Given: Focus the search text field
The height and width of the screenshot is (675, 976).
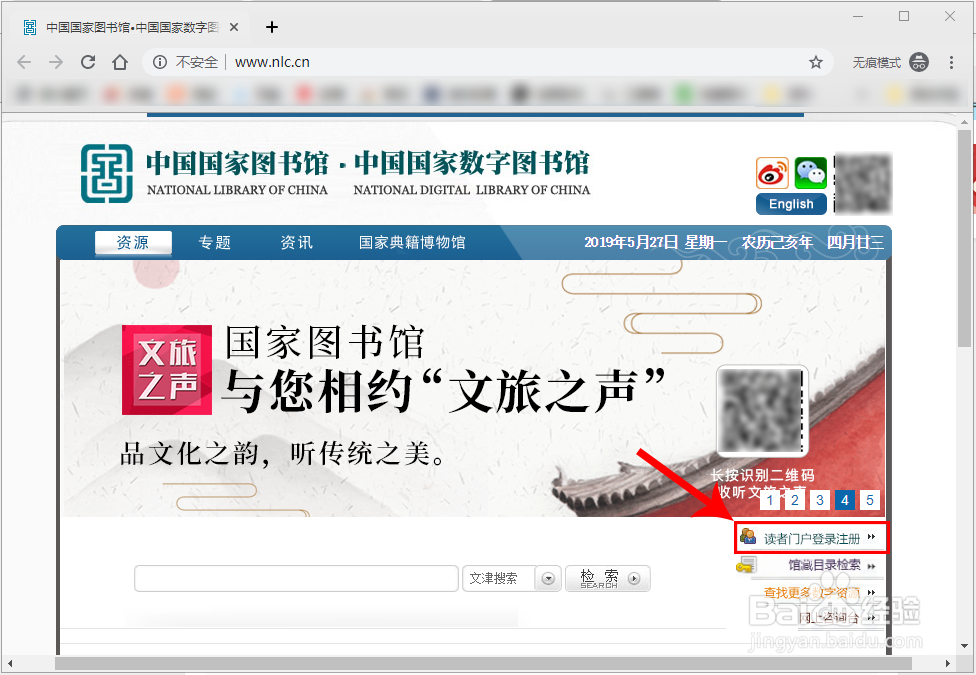Looking at the screenshot, I should pos(296,578).
